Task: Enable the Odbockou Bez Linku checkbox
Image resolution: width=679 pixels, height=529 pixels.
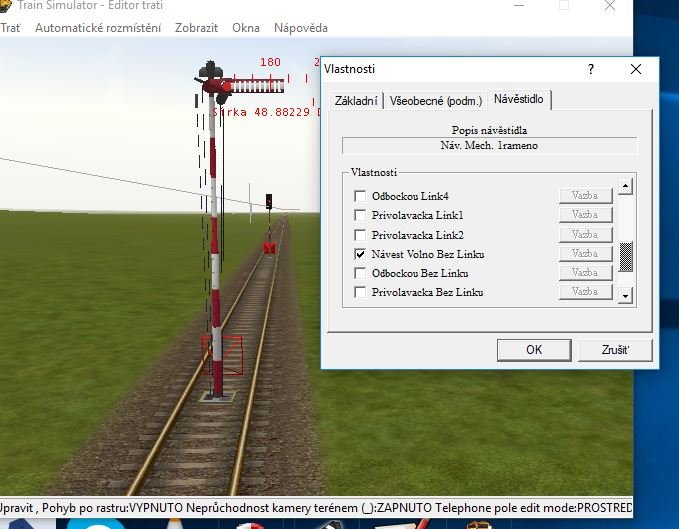Action: 360,273
